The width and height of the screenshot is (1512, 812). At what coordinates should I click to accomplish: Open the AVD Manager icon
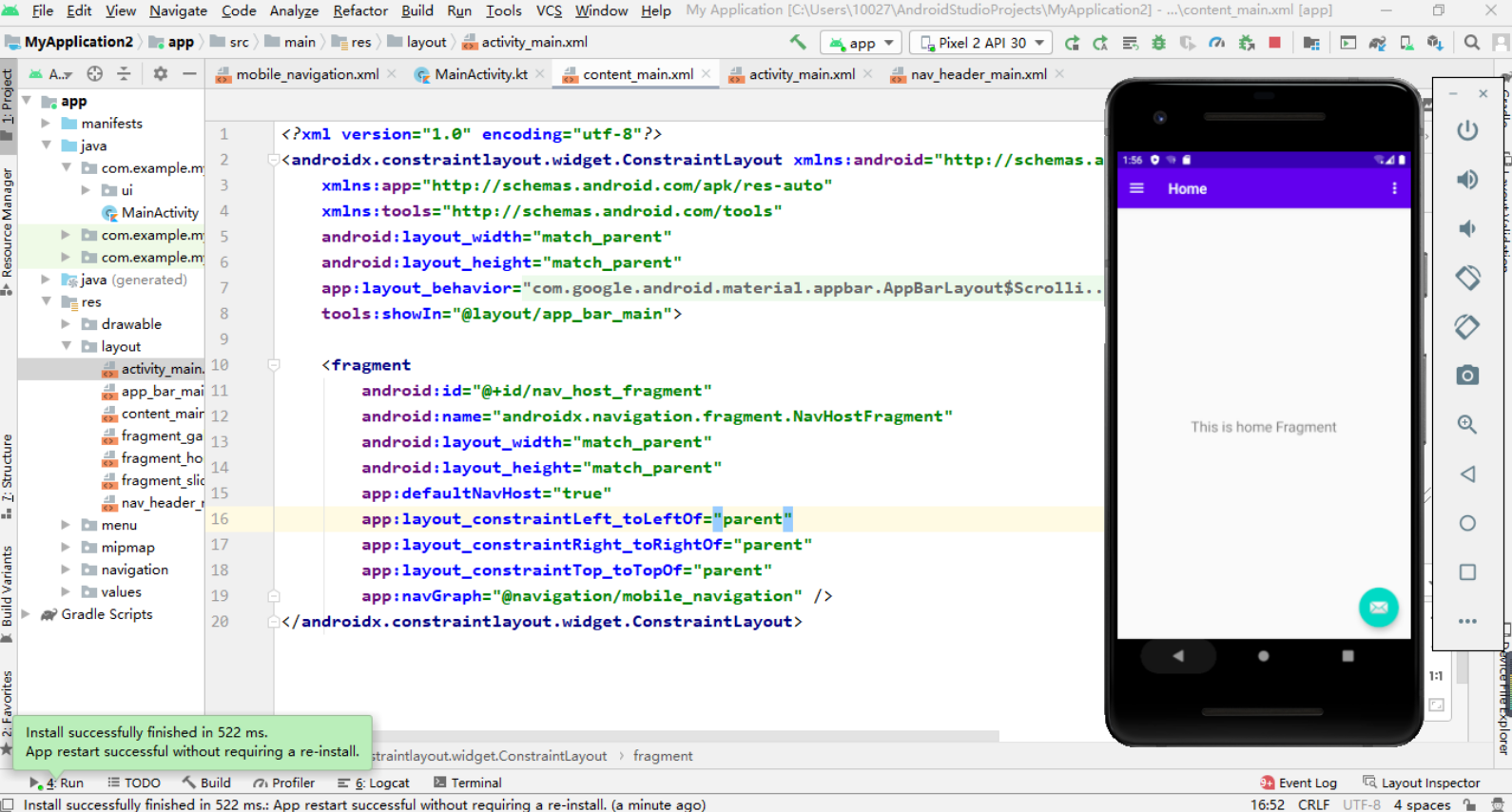pyautogui.click(x=1406, y=43)
